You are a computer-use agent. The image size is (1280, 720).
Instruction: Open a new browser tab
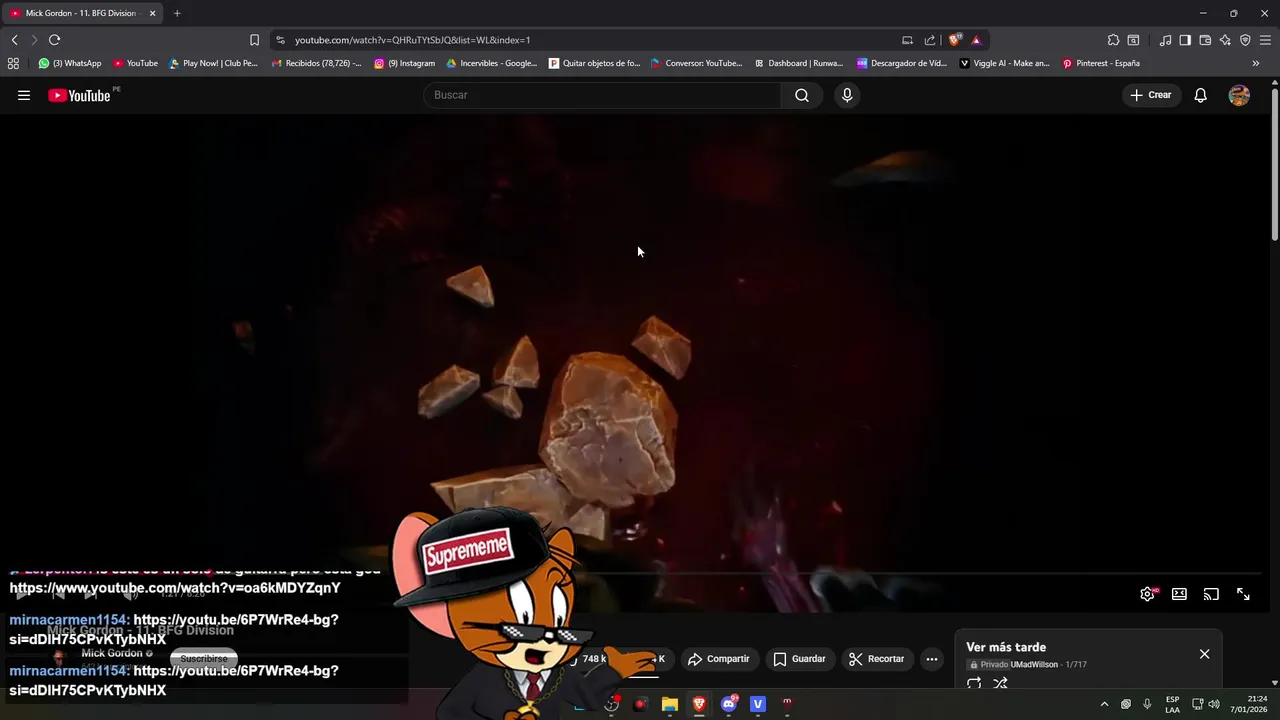177,13
